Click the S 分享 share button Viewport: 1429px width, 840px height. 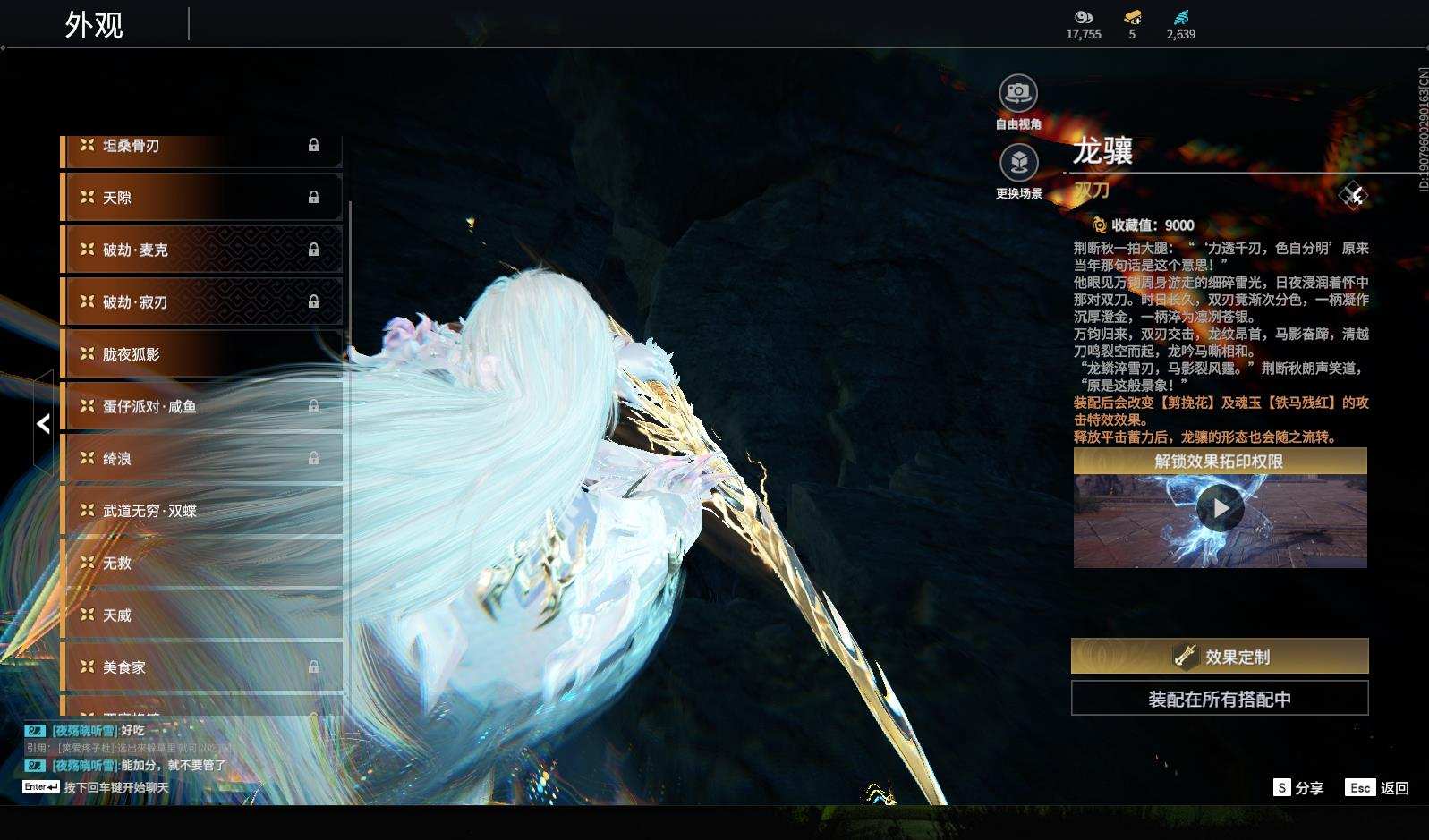click(x=1298, y=788)
